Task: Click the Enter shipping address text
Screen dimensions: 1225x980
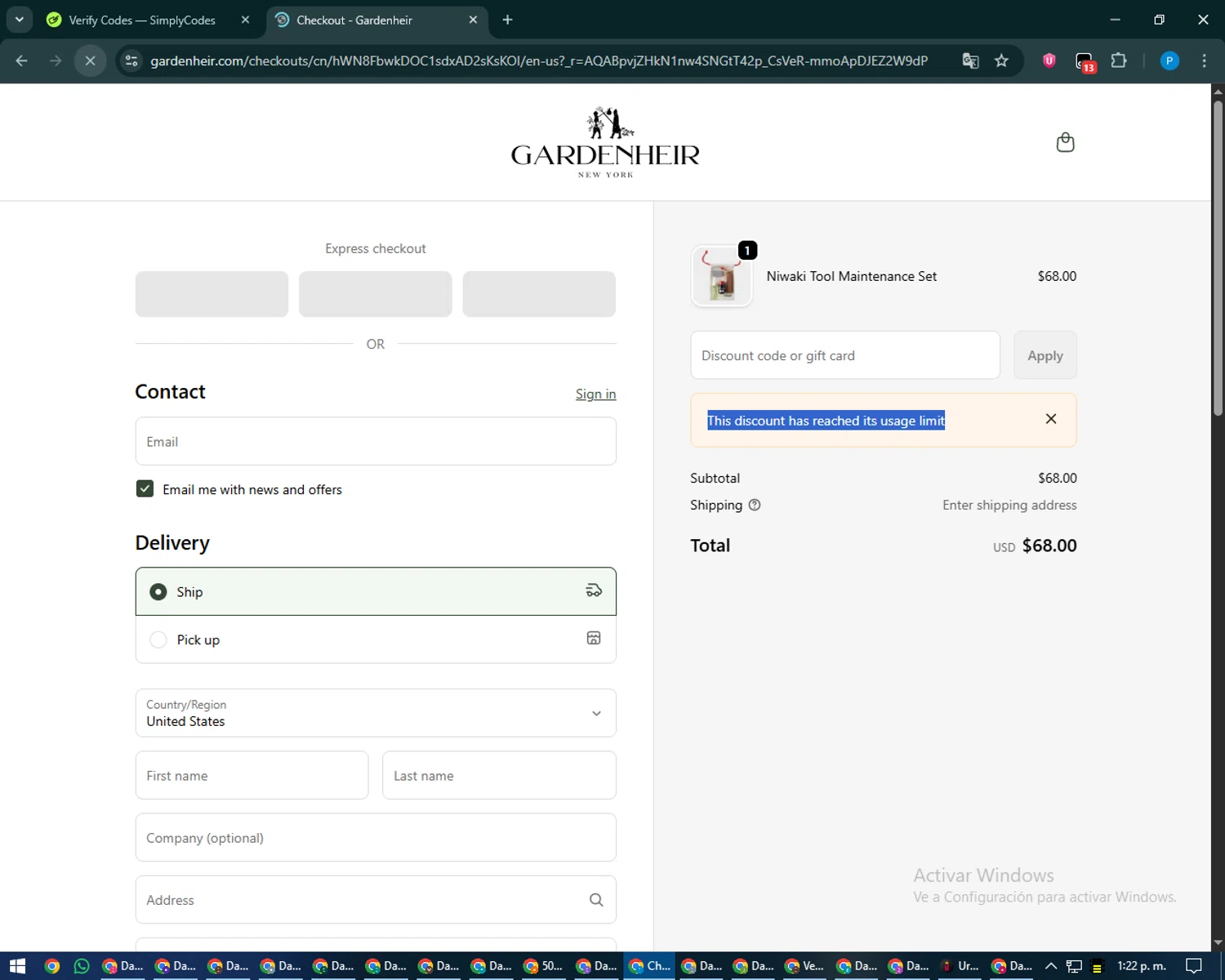Action: click(x=1009, y=505)
